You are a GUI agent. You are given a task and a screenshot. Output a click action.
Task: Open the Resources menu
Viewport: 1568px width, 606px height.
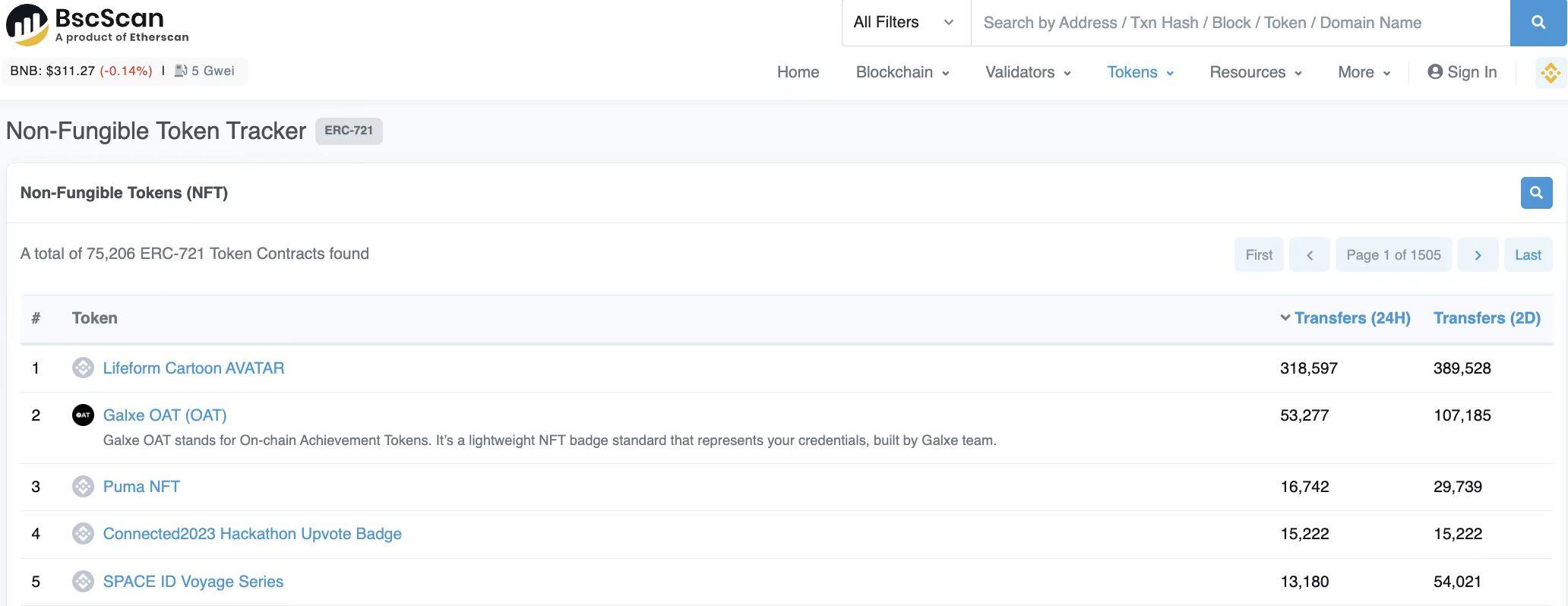coord(1255,72)
